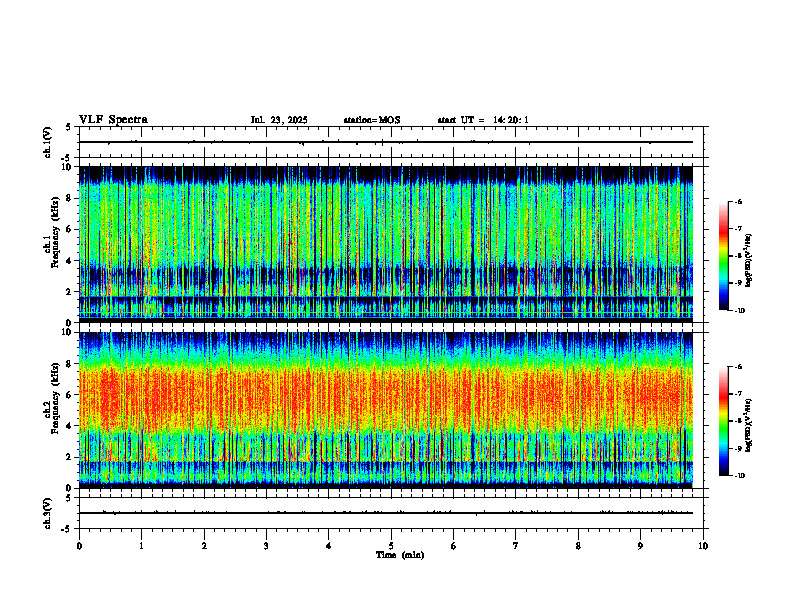Image resolution: width=792 pixels, height=612 pixels.
Task: Click inside the ch.2 spectrogram panel
Action: pos(386,410)
